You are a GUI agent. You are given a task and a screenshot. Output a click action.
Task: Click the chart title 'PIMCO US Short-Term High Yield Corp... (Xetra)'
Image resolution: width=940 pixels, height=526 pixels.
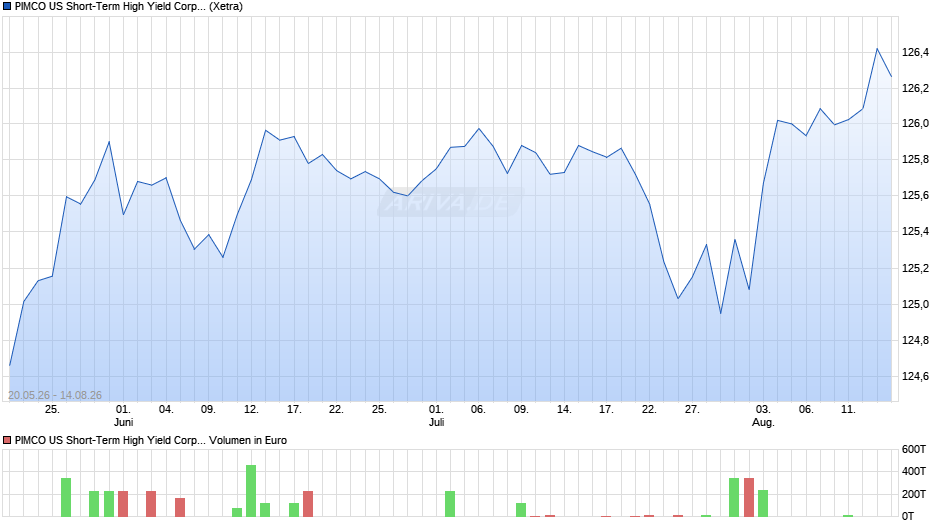[129, 7]
